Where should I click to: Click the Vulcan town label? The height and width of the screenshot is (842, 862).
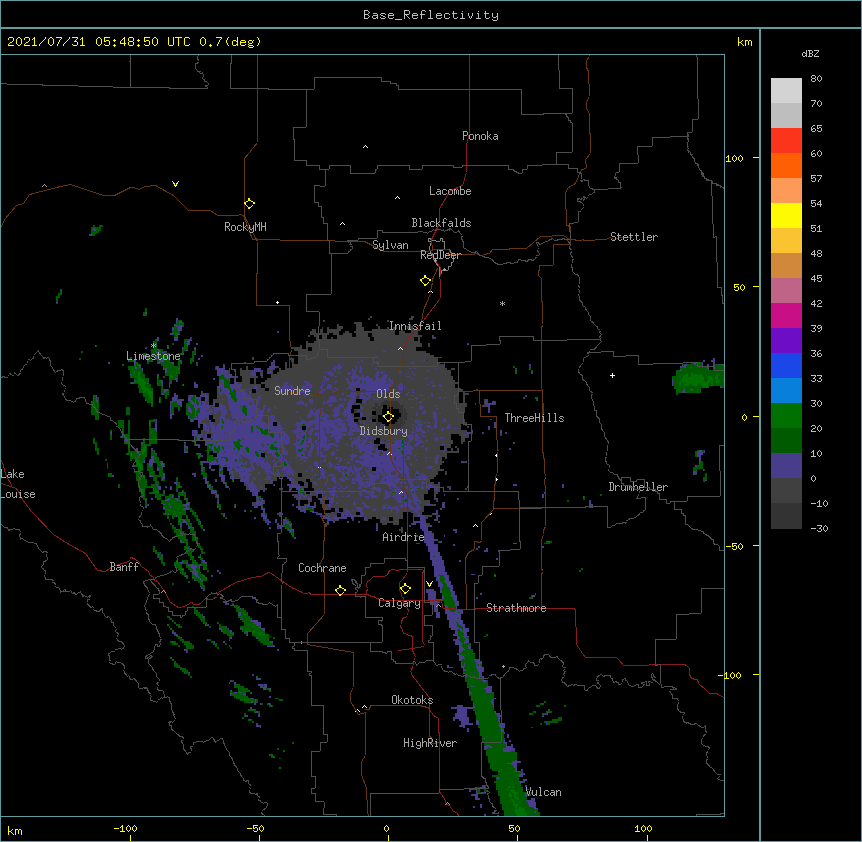tap(543, 792)
